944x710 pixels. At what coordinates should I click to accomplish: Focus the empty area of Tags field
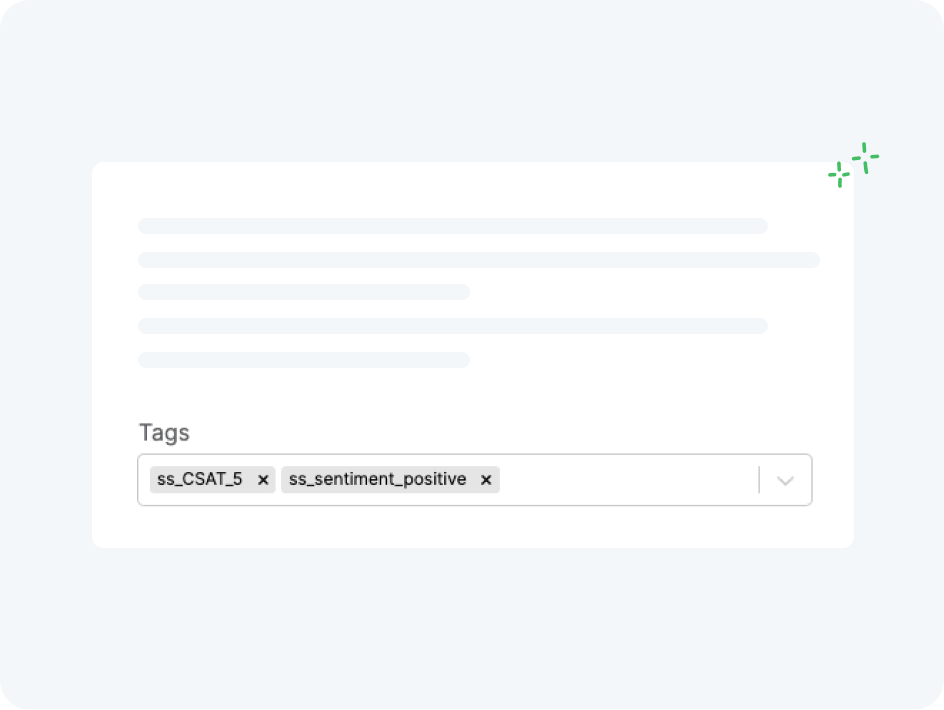[x=627, y=480]
